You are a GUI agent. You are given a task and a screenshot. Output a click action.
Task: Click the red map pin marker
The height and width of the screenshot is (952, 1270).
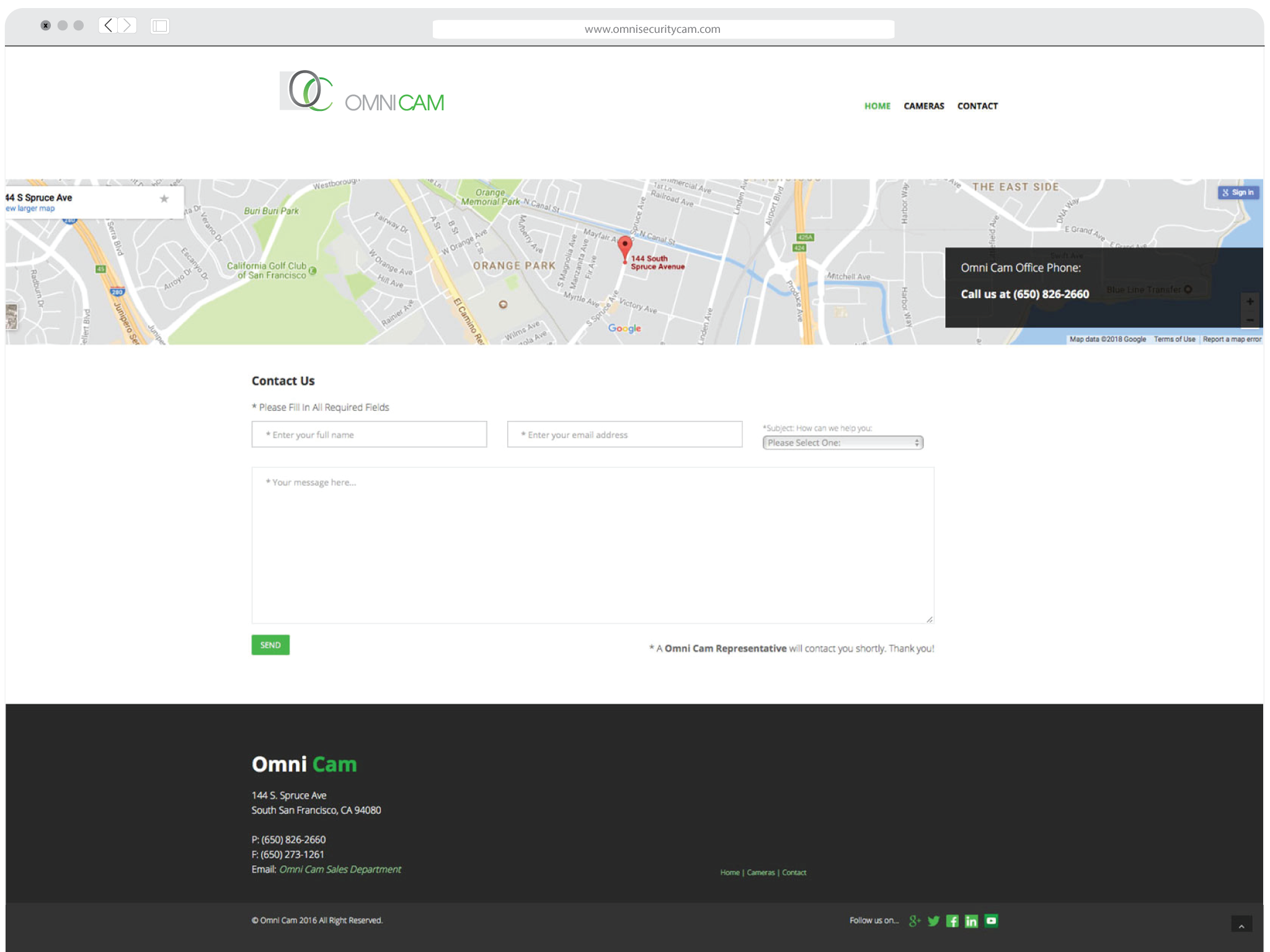tap(624, 250)
